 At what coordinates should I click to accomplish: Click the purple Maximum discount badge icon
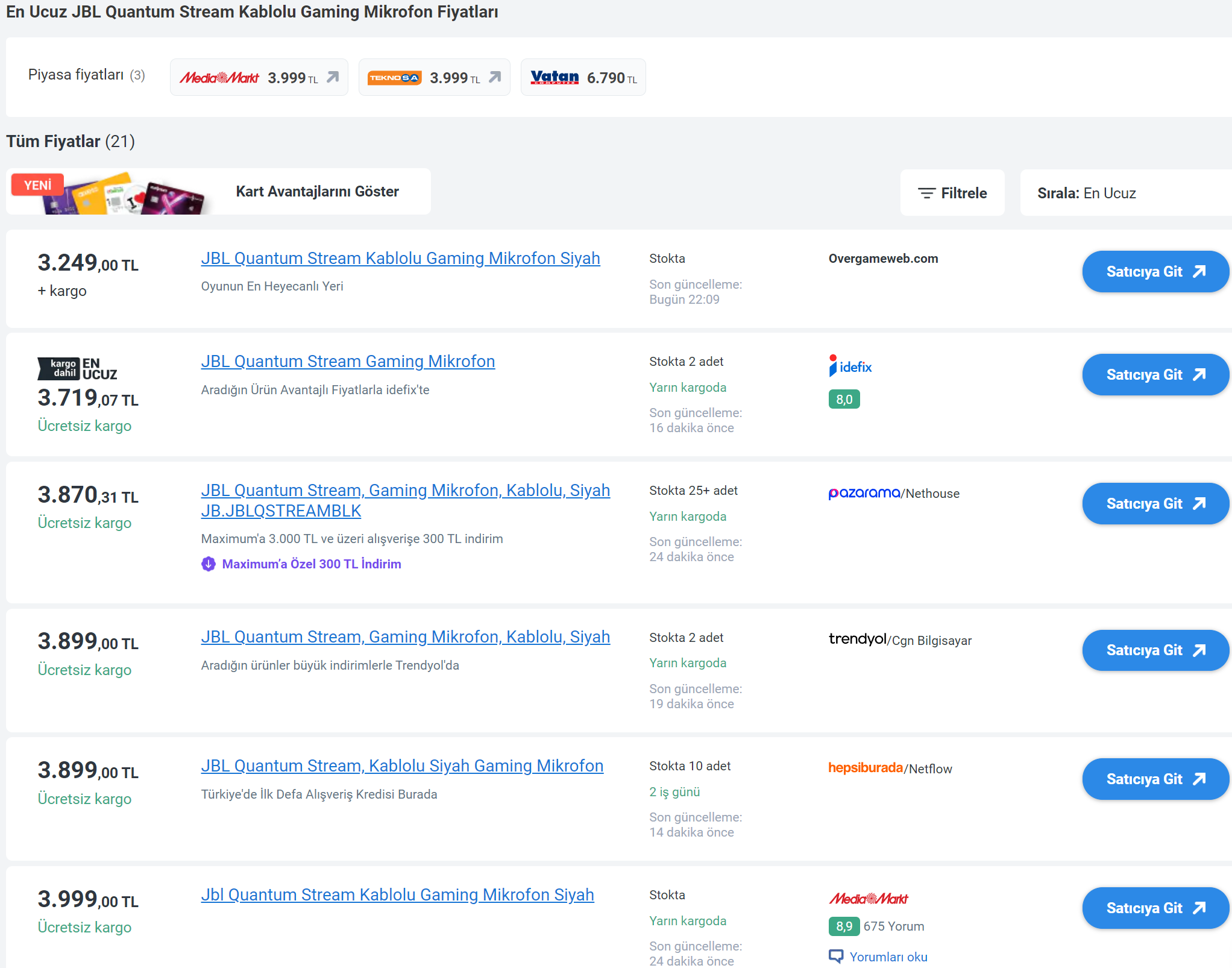(209, 564)
